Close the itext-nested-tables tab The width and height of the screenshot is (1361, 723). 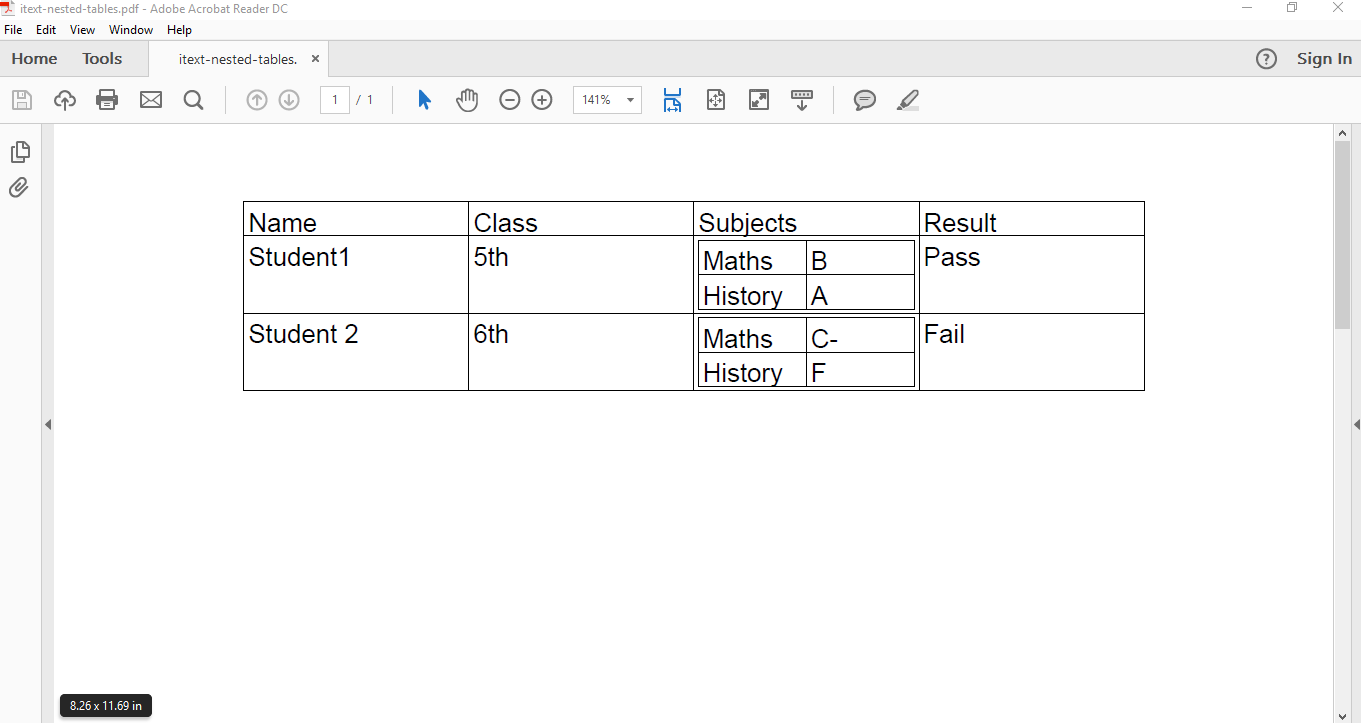[x=315, y=59]
